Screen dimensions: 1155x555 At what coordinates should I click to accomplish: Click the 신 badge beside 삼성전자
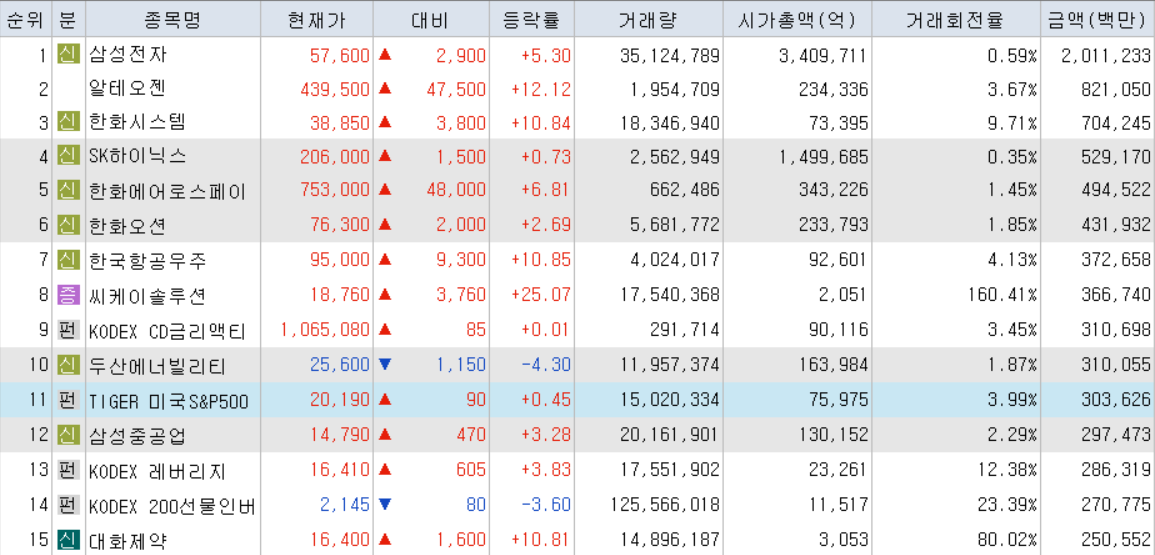click(x=68, y=54)
